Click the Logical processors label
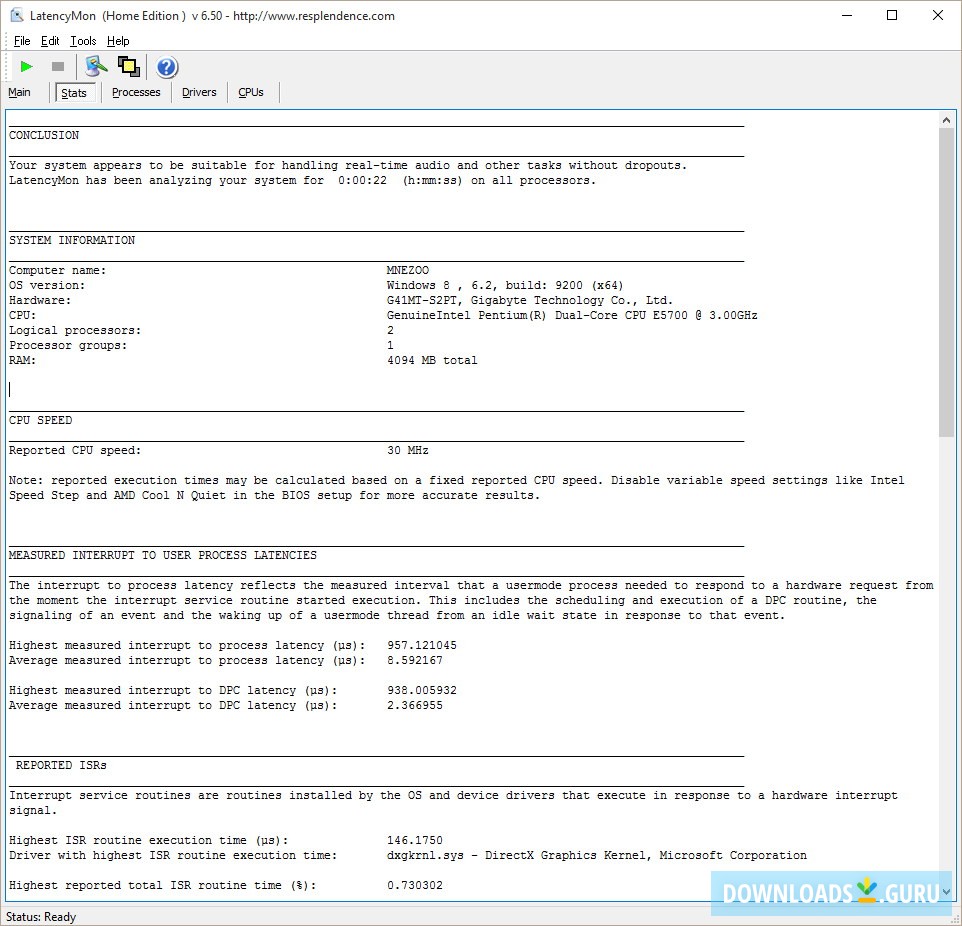Viewport: 962px width, 926px height. (75, 330)
